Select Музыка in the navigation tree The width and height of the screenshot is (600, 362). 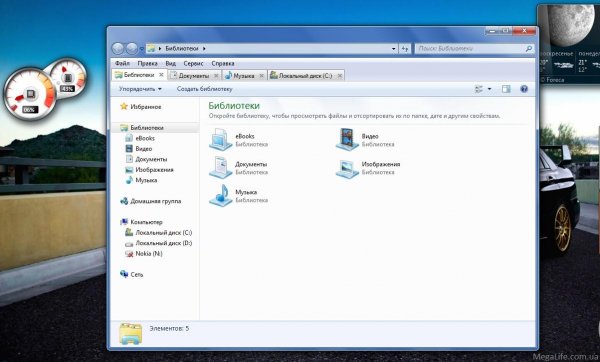click(x=141, y=180)
